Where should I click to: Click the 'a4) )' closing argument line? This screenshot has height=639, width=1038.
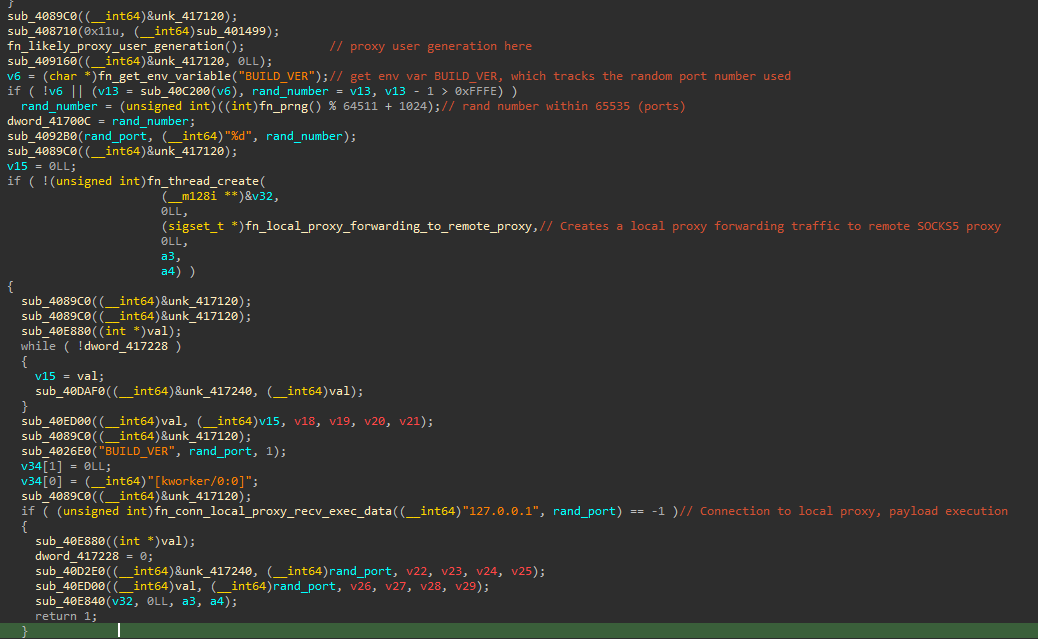(178, 271)
